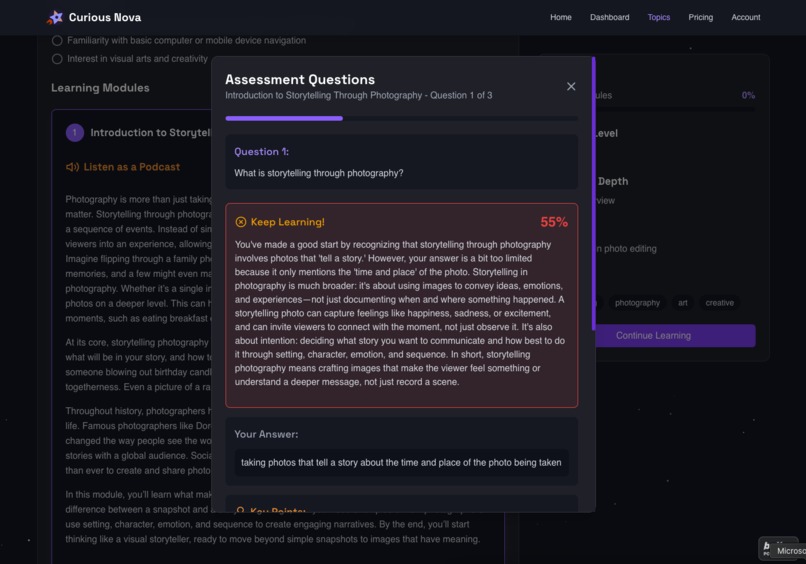This screenshot has width=806, height=564.
Task: Click the 55% score value
Action: (554, 222)
